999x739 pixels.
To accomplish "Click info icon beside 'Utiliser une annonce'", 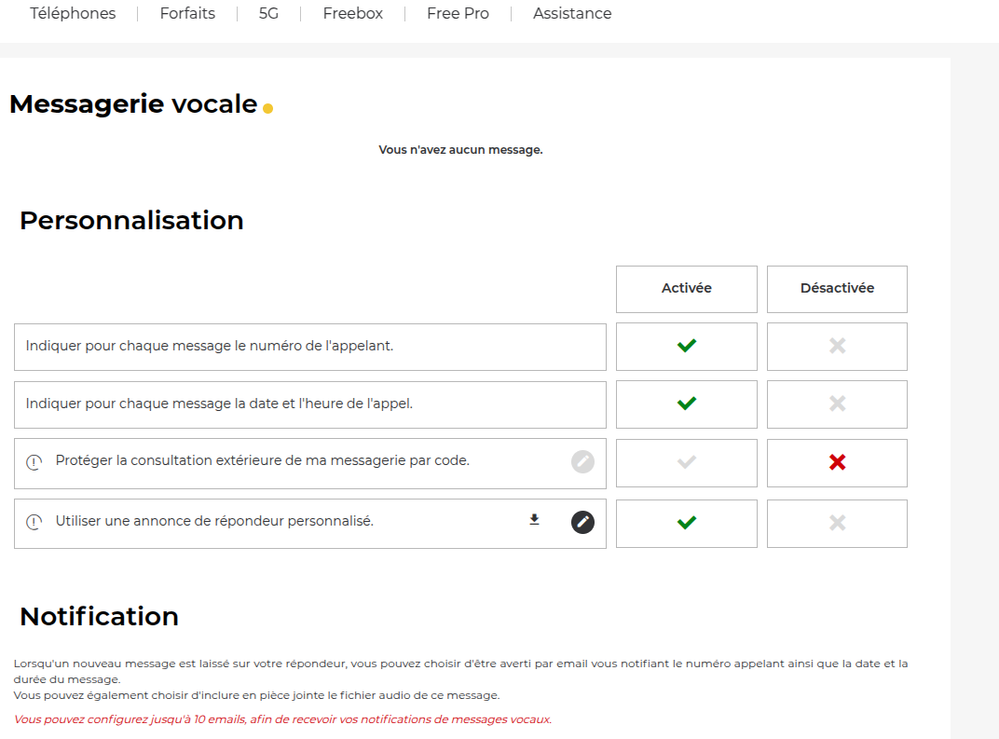I will coord(34,522).
